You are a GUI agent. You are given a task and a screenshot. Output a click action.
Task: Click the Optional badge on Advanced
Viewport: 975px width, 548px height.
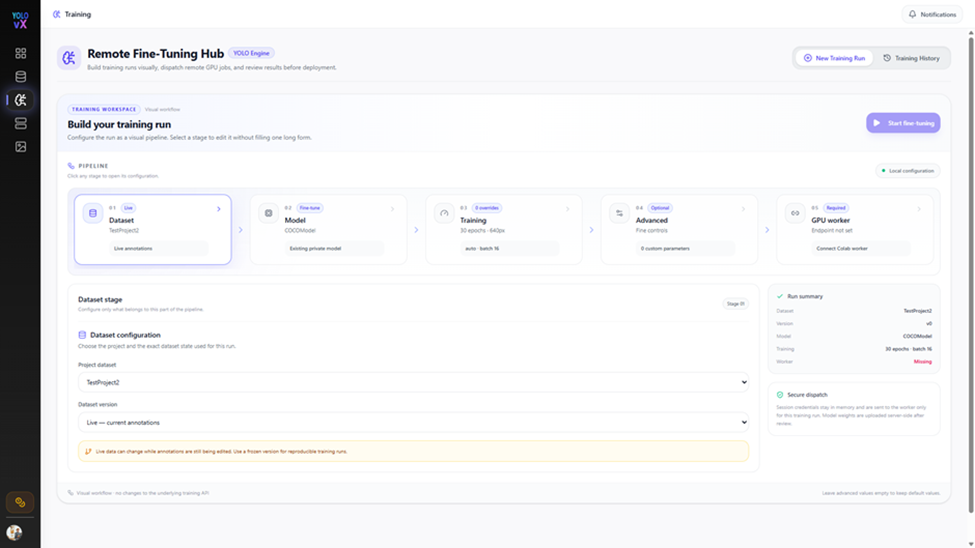pyautogui.click(x=660, y=208)
